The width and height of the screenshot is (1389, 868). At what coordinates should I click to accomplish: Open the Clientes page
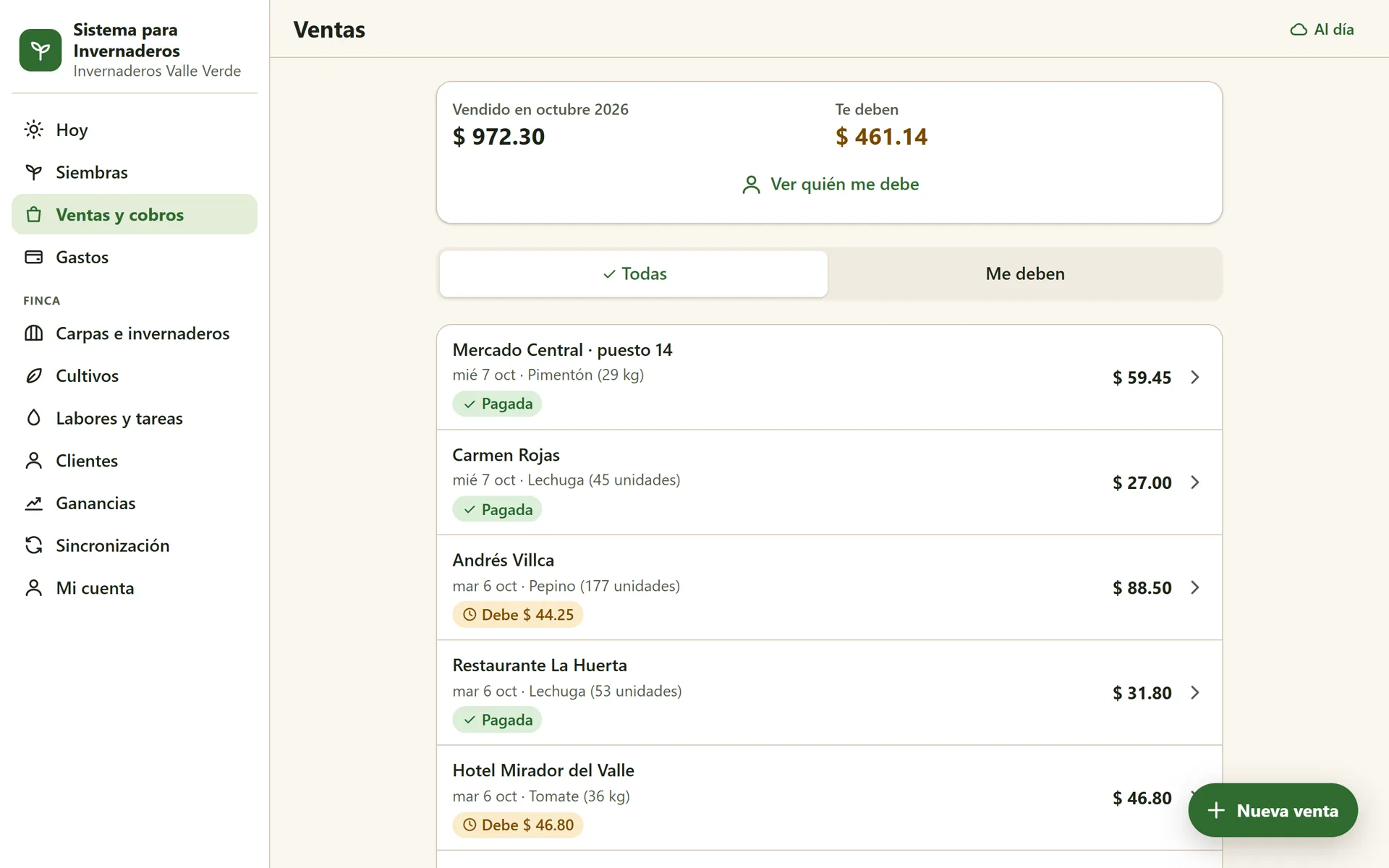pyautogui.click(x=135, y=461)
